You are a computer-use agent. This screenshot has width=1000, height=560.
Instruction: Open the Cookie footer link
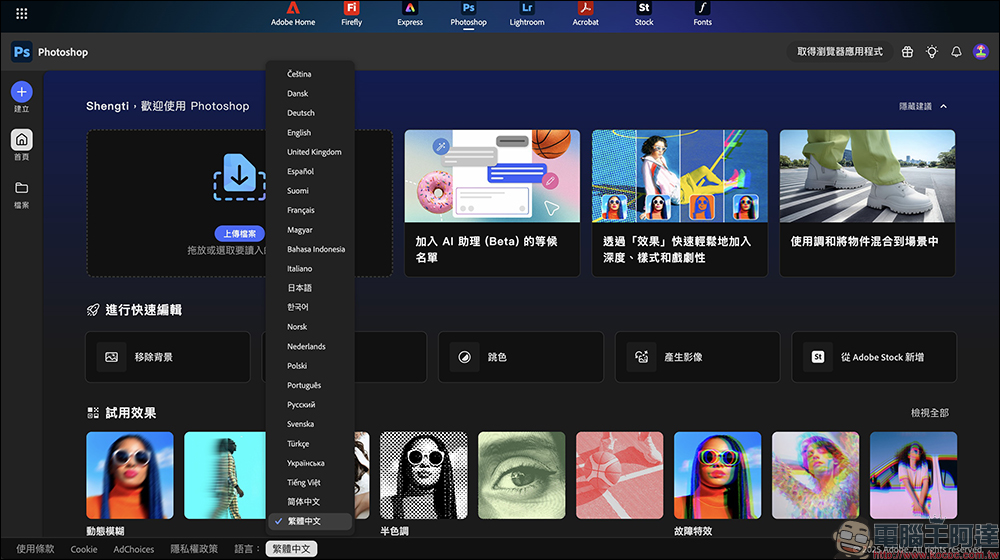point(84,549)
